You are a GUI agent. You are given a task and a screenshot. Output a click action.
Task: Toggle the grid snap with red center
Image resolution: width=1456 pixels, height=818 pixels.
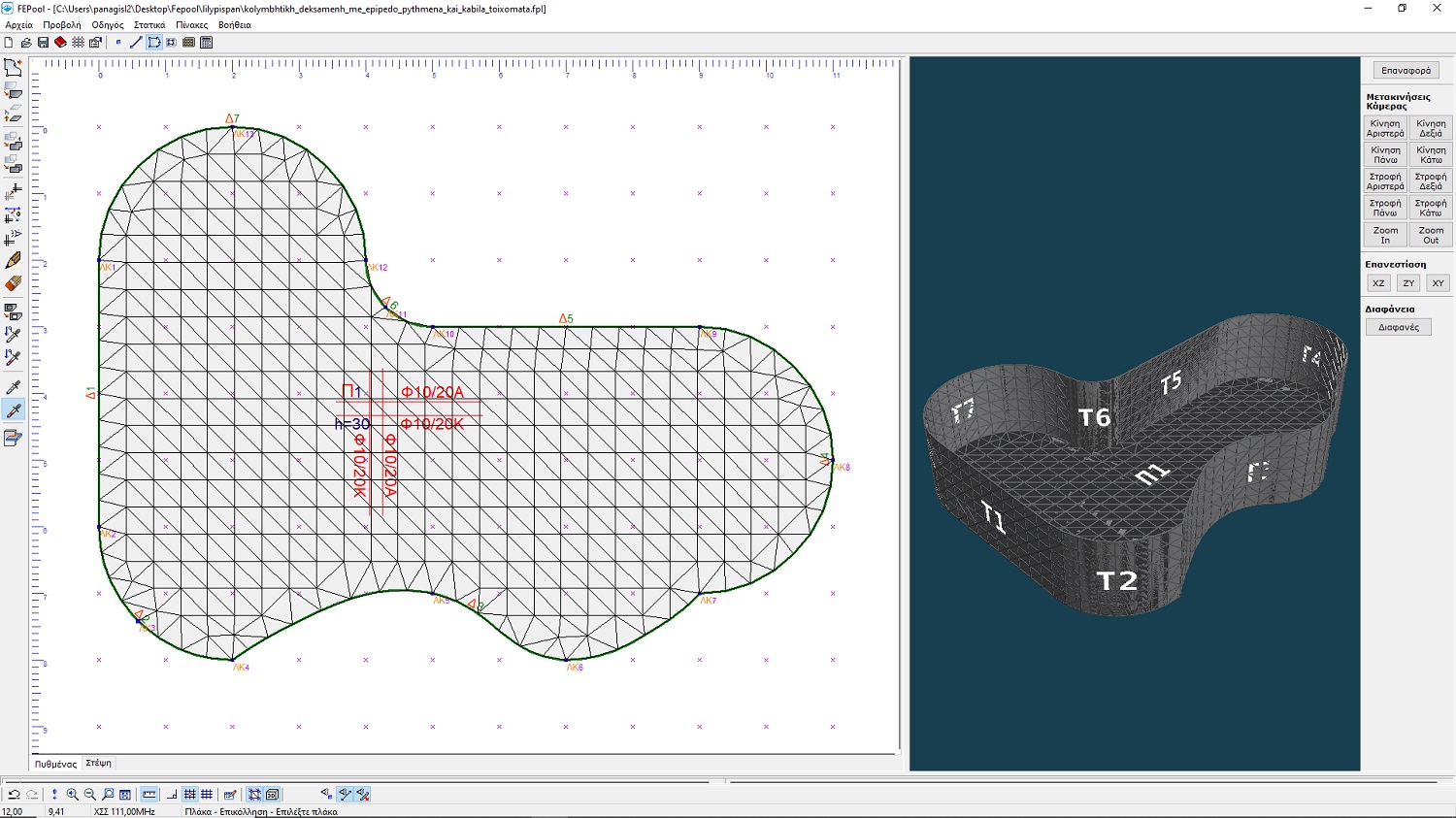(x=189, y=795)
